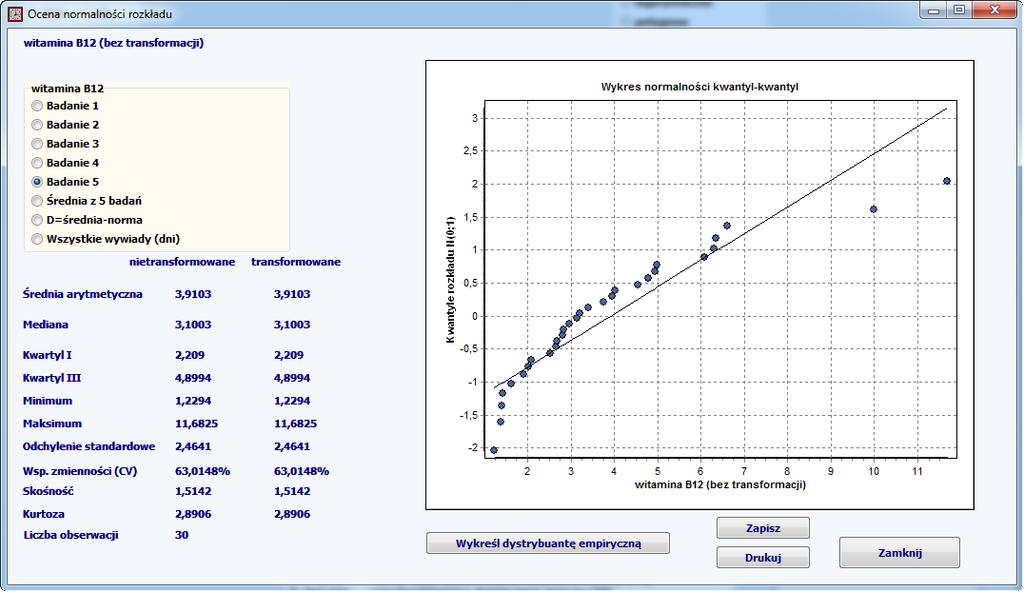Click the Skośność label
Image resolution: width=1024 pixels, height=592 pixels.
(x=48, y=491)
